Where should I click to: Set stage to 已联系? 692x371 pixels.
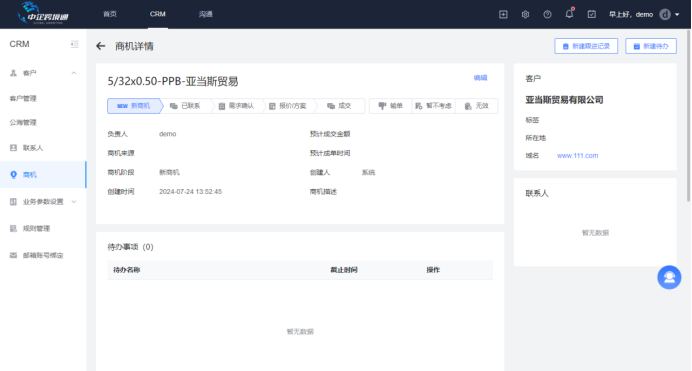point(185,106)
